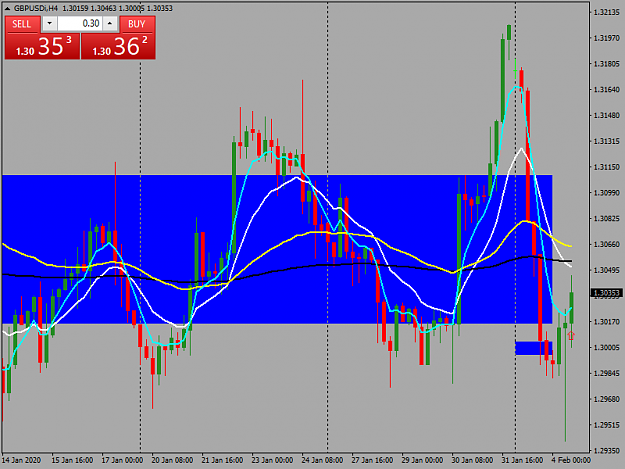Click the current price label 1.30353
The height and width of the screenshot is (469, 625).
606,293
